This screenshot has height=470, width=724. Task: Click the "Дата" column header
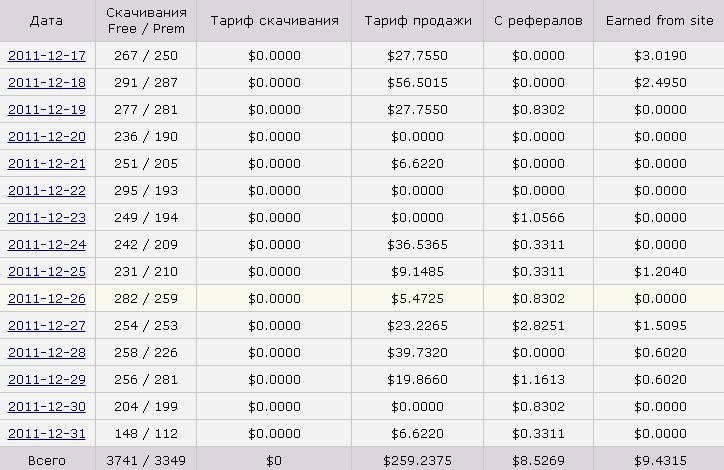click(x=47, y=20)
